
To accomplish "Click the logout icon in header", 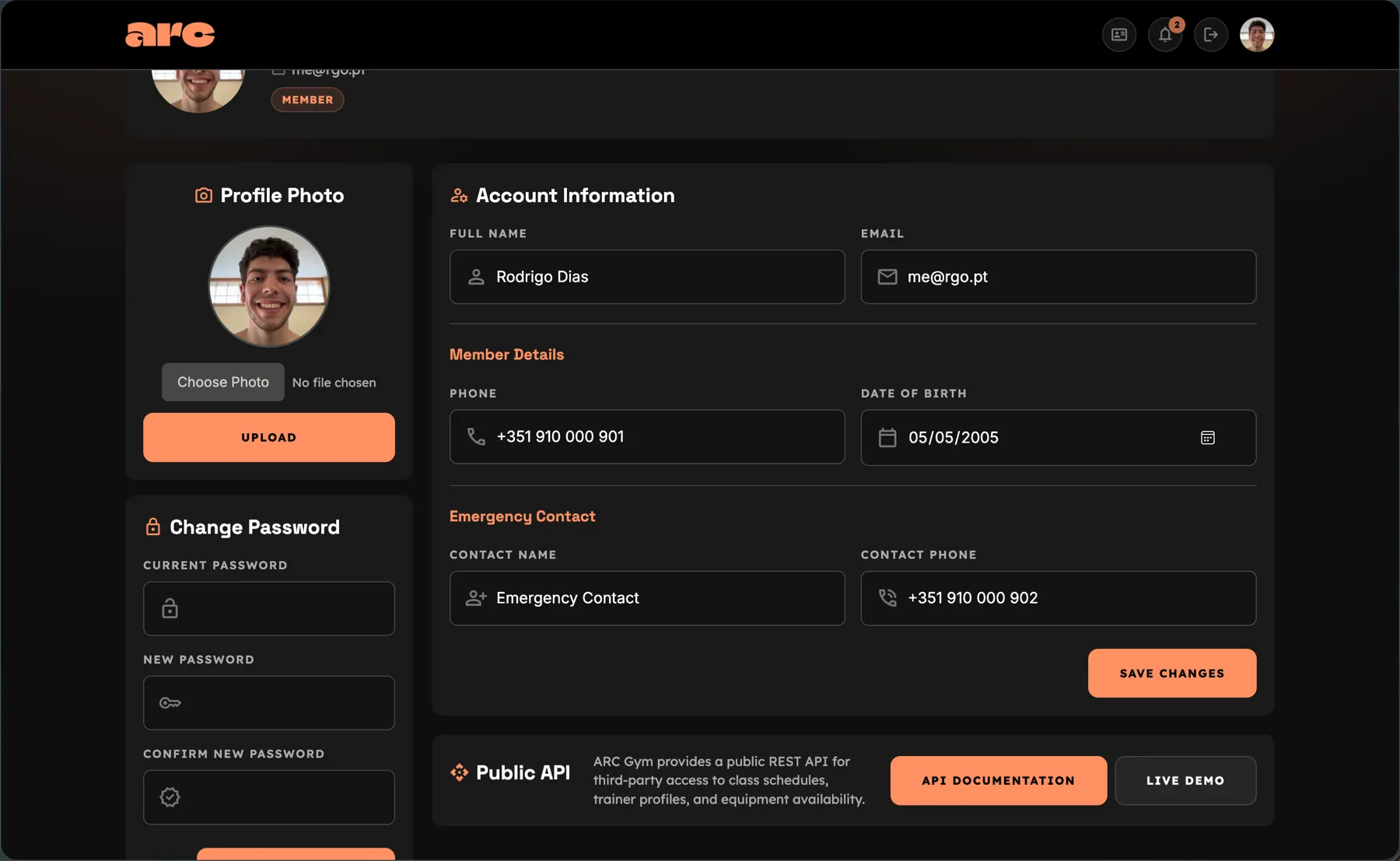I will [x=1211, y=34].
